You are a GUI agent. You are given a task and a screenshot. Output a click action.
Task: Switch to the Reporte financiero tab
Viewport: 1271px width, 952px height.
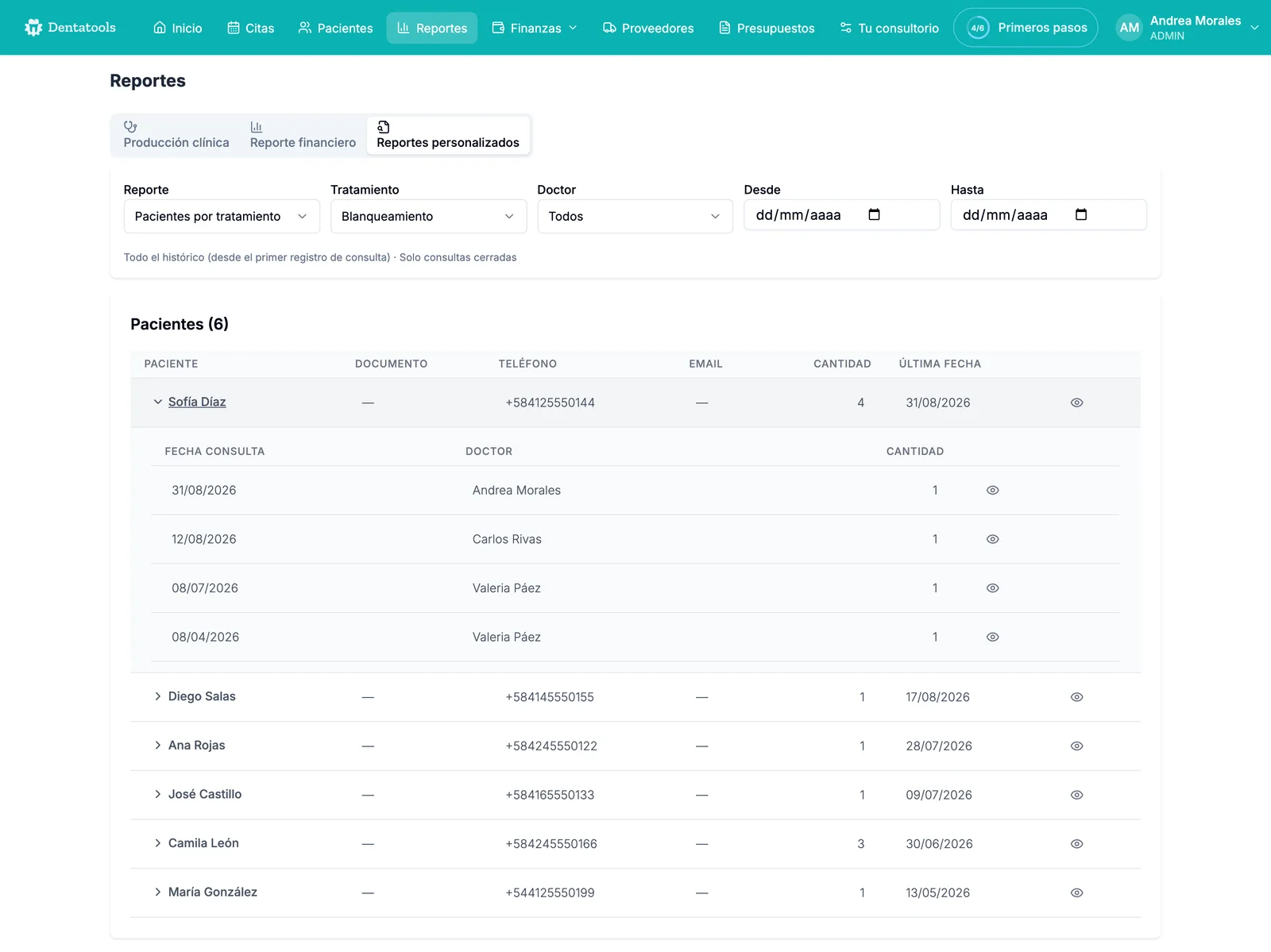(x=303, y=135)
